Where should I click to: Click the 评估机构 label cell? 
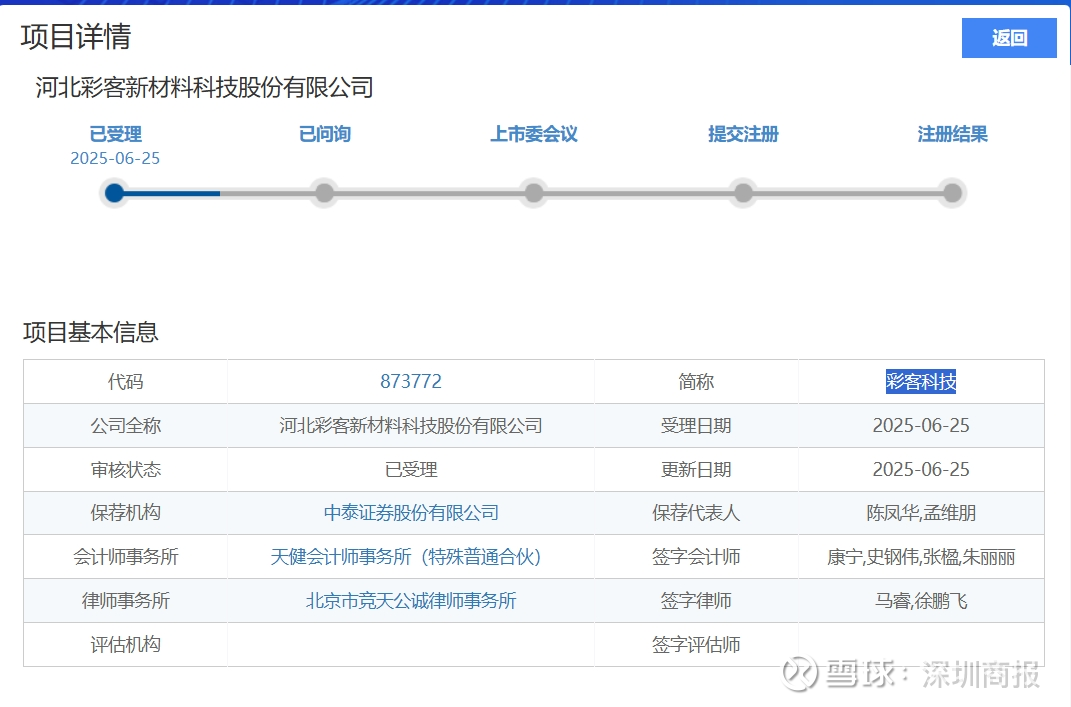pos(126,644)
